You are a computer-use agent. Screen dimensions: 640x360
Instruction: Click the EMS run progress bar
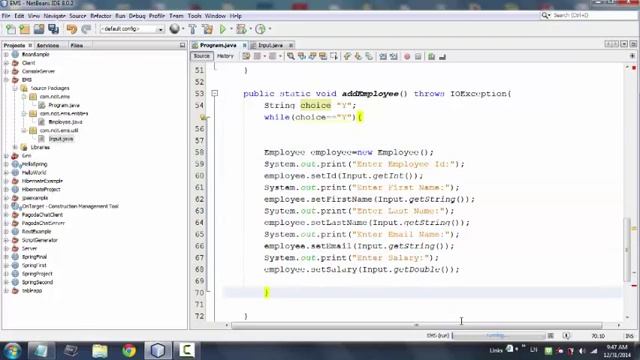(499, 336)
